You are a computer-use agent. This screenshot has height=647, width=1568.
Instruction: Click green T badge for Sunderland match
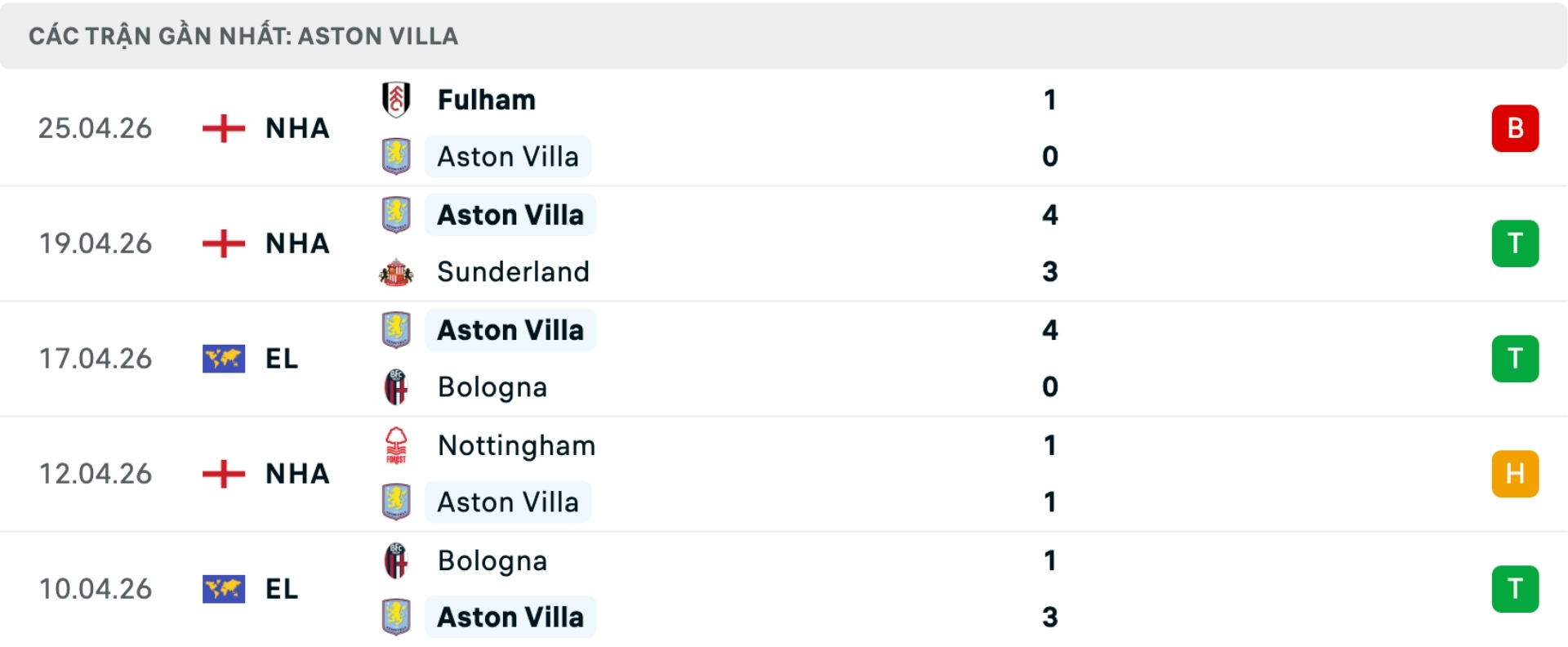(x=1515, y=243)
